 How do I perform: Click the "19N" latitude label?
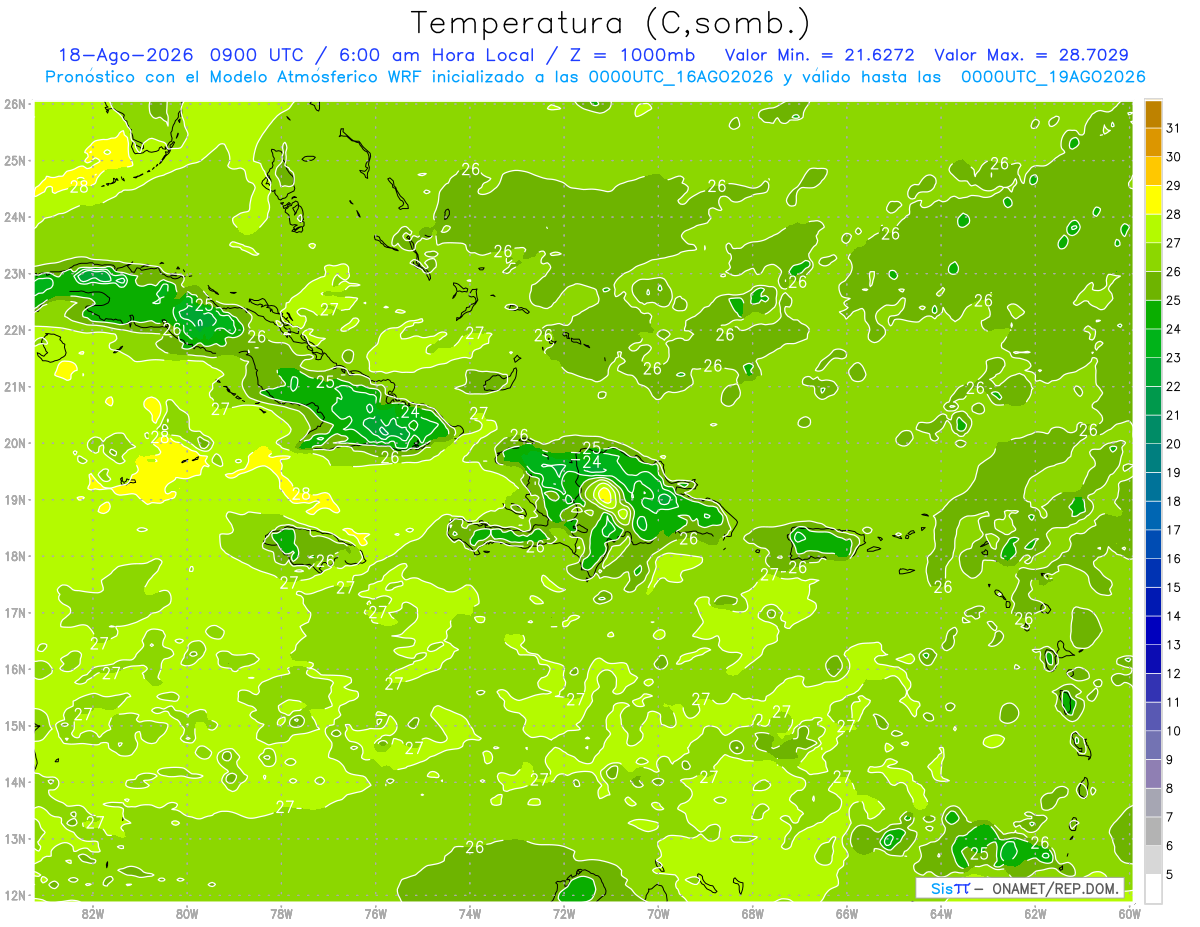click(x=15, y=499)
